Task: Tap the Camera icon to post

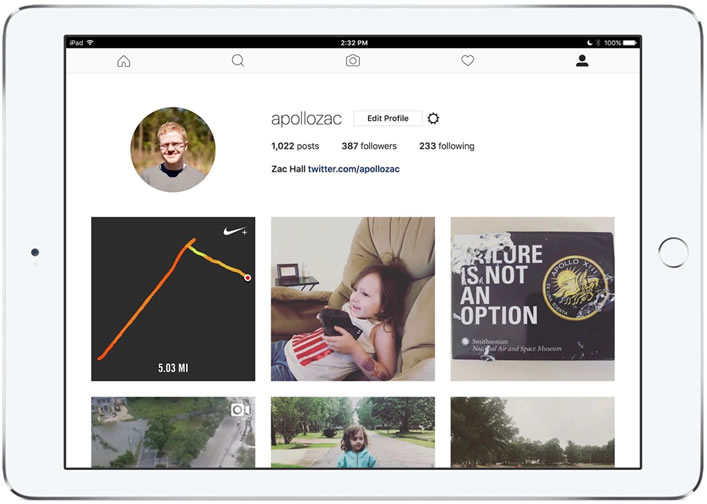Action: click(353, 60)
